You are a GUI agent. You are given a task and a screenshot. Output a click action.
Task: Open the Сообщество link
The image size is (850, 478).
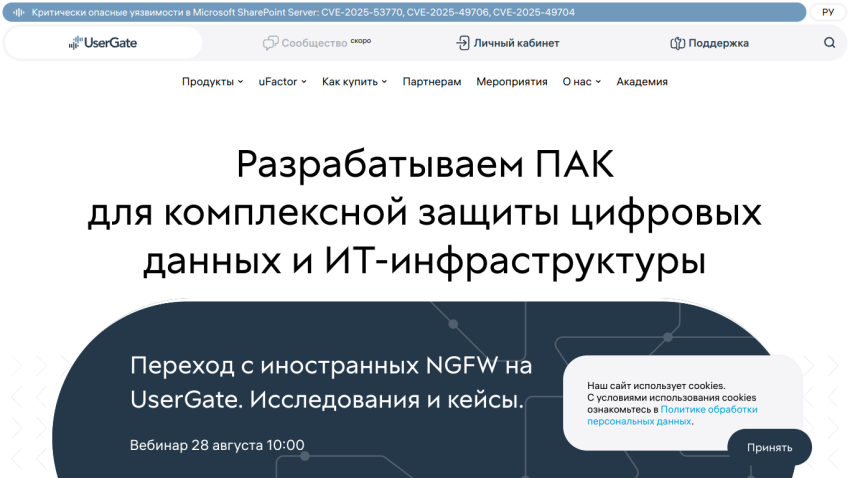pyautogui.click(x=314, y=43)
